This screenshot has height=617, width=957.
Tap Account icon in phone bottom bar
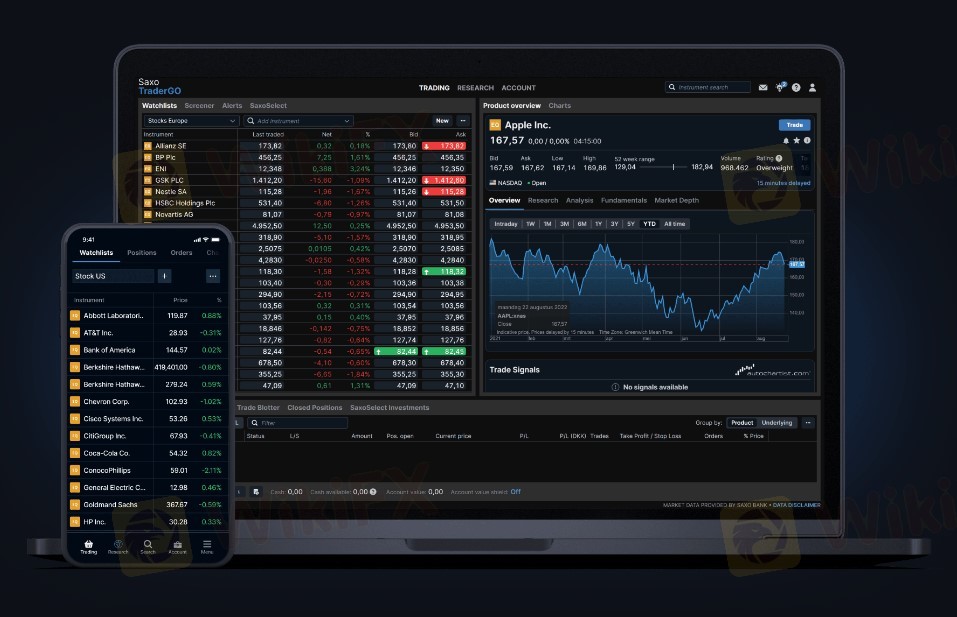tap(178, 547)
